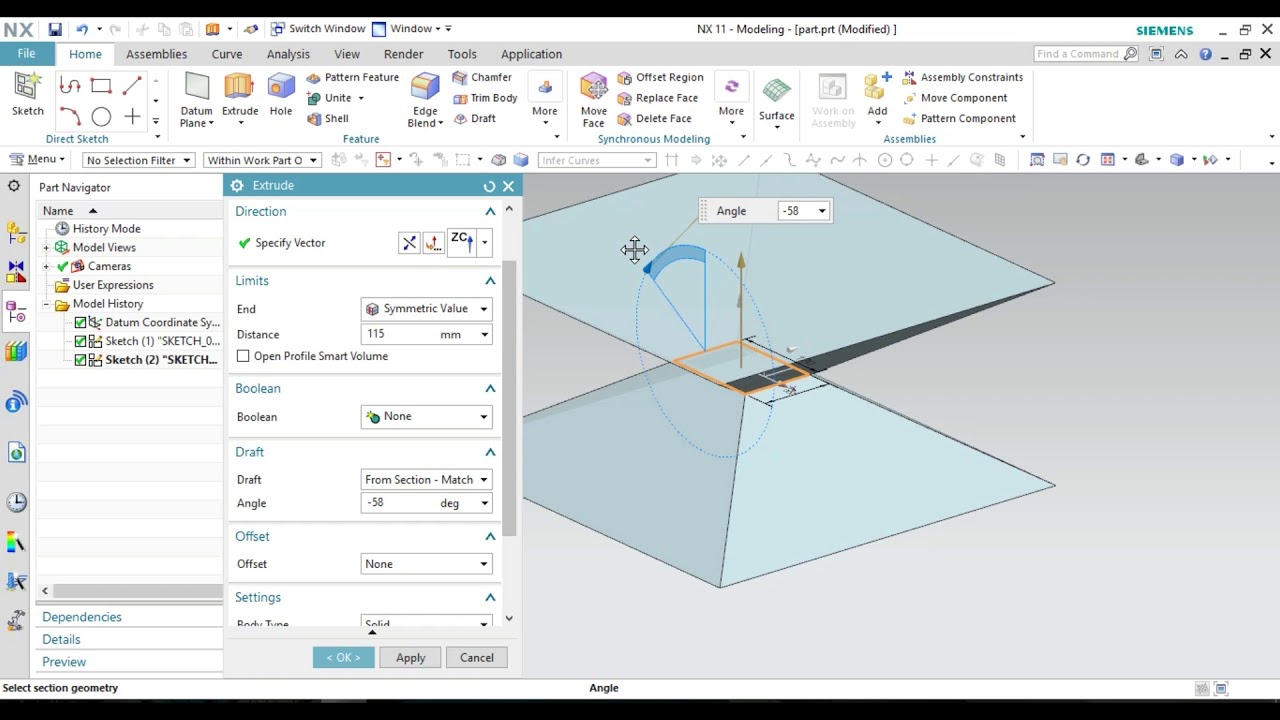This screenshot has height=720, width=1280.
Task: Open the Offset None dropdown
Action: 426,564
